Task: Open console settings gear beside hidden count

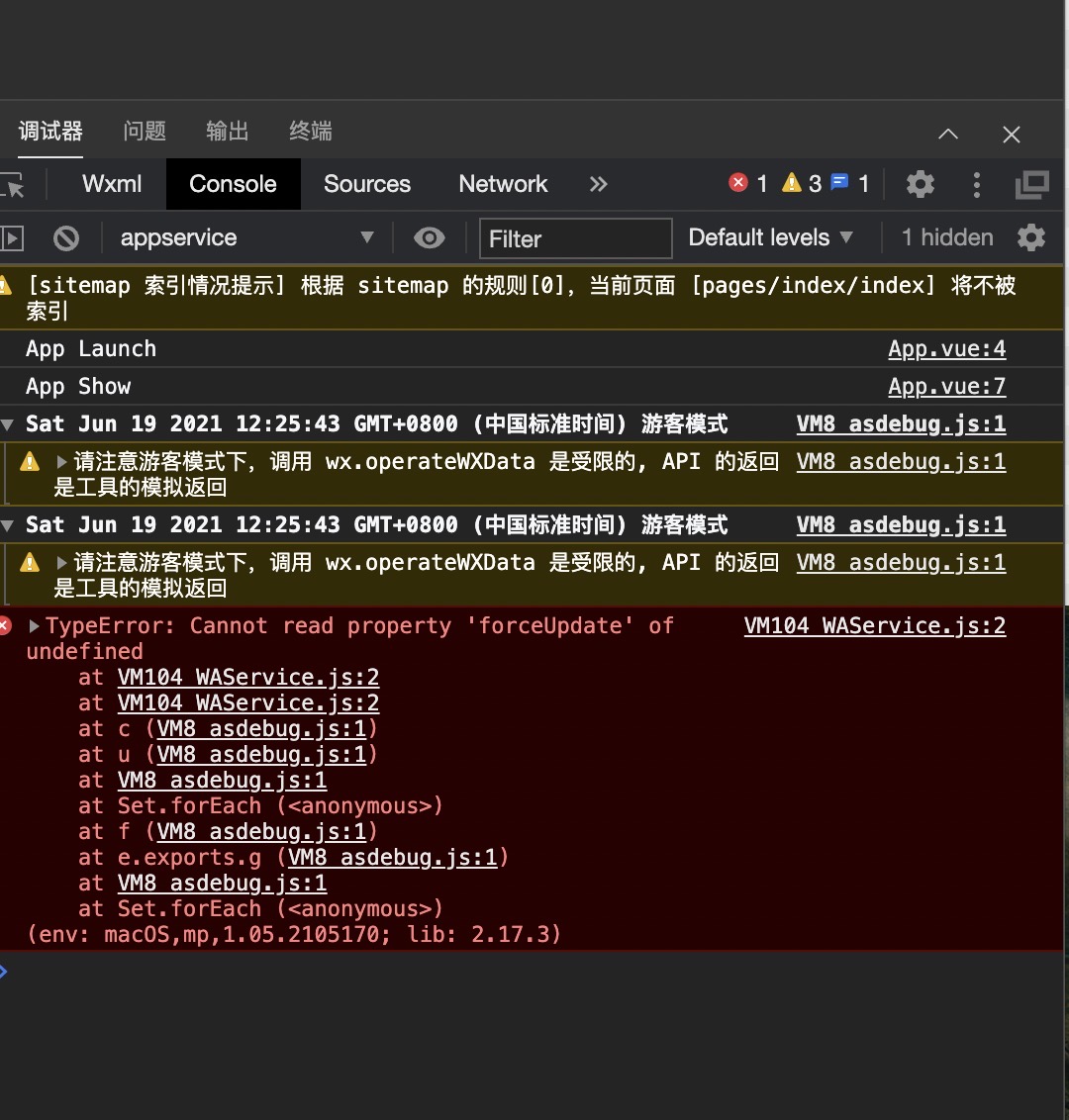Action: point(1031,237)
